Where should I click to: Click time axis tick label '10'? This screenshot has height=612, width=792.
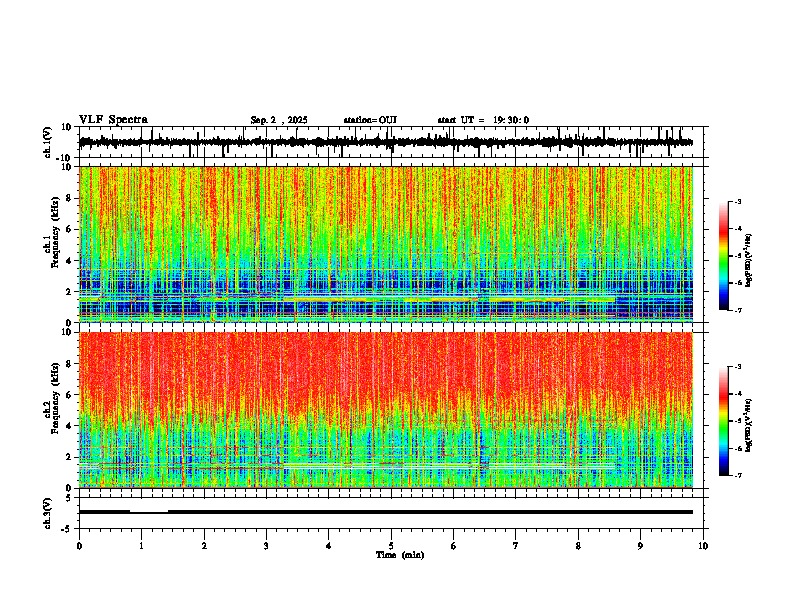coord(703,546)
